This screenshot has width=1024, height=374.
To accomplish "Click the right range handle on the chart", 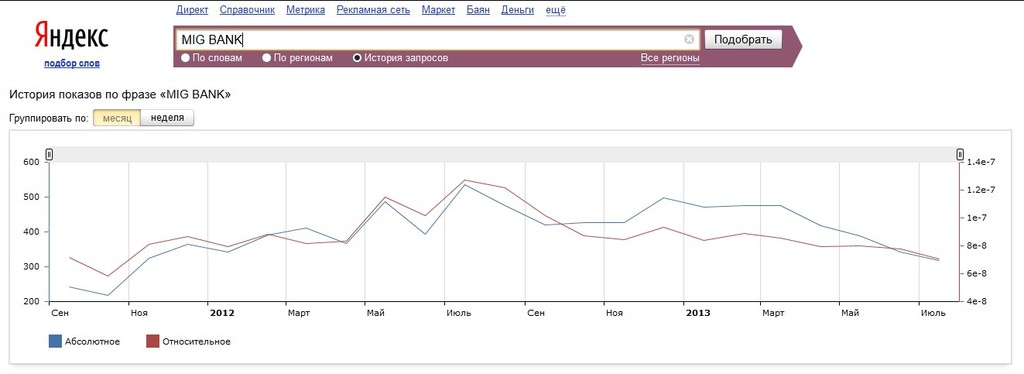I will click(x=959, y=155).
